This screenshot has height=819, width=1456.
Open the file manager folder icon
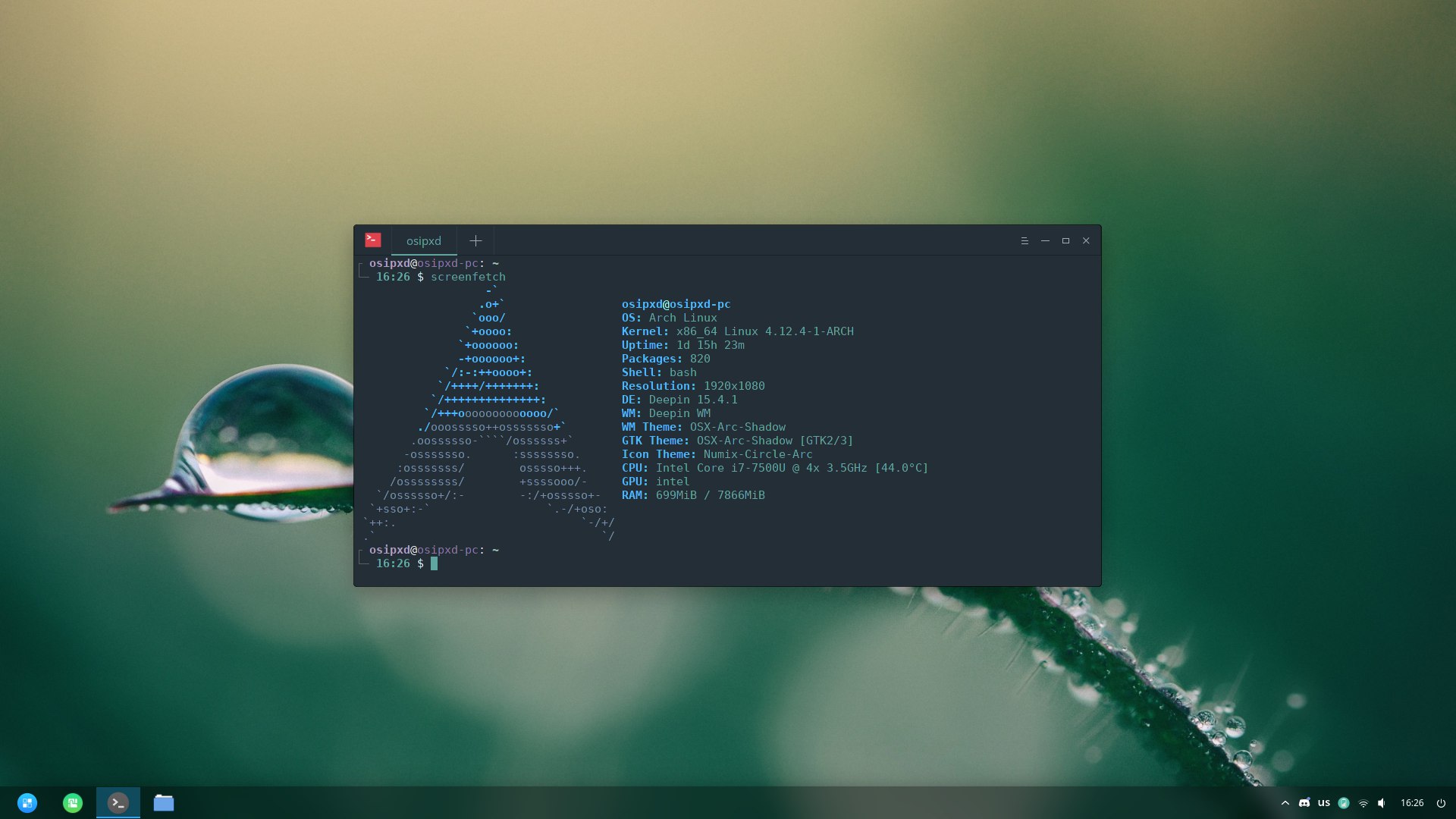click(164, 803)
